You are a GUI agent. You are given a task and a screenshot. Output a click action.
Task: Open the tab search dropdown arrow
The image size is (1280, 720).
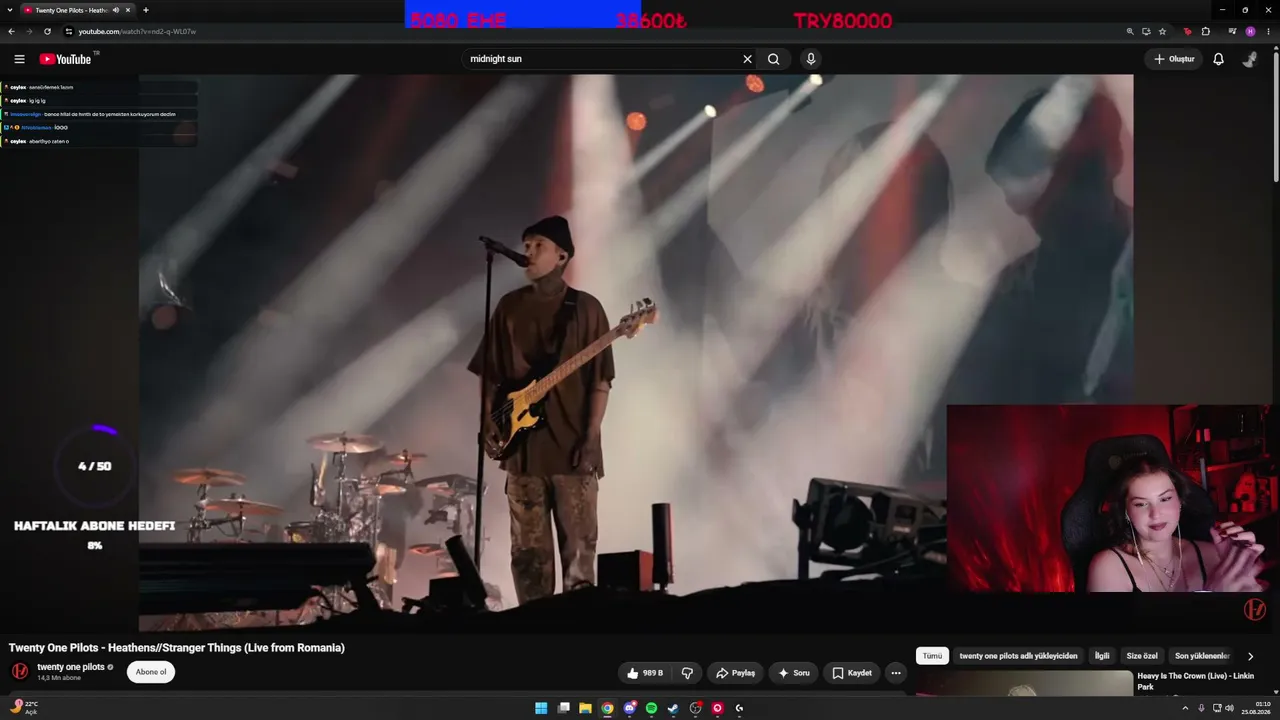(11, 10)
